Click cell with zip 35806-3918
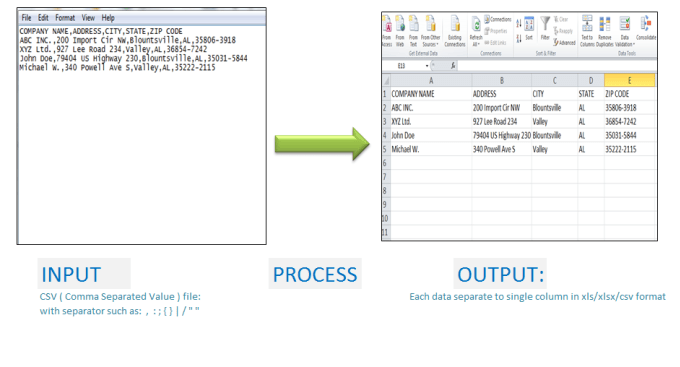 pos(629,108)
